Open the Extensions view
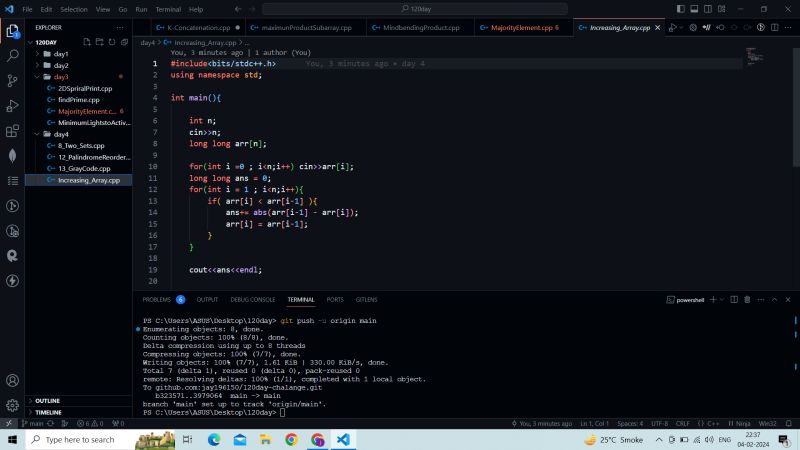Viewport: 800px width, 450px height. [x=12, y=131]
